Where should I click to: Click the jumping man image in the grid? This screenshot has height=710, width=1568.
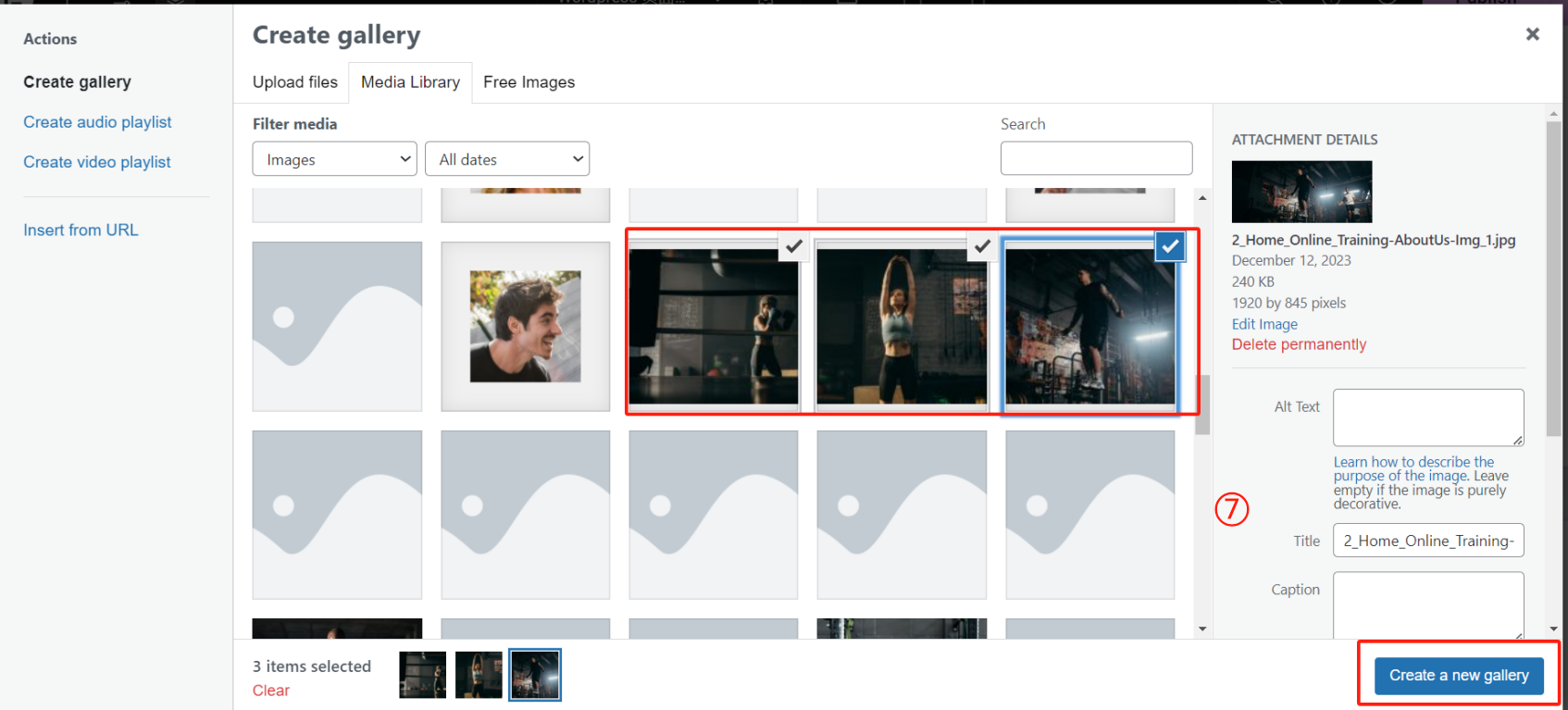pos(1090,327)
